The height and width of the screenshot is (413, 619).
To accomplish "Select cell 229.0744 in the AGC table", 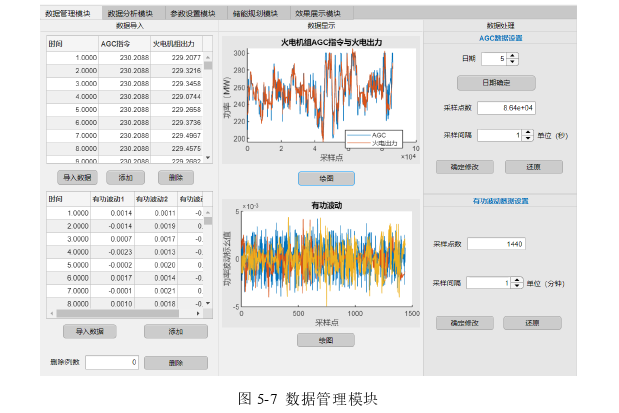I will (x=176, y=97).
